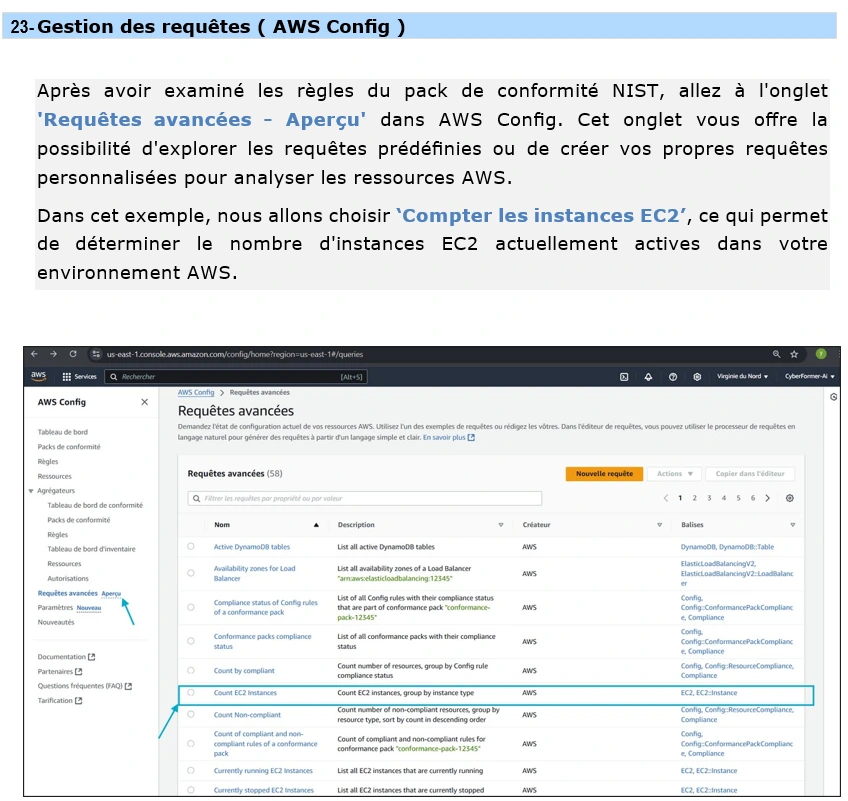Click the external-link icon next to Partenaires
The image size is (848, 801).
[78, 671]
